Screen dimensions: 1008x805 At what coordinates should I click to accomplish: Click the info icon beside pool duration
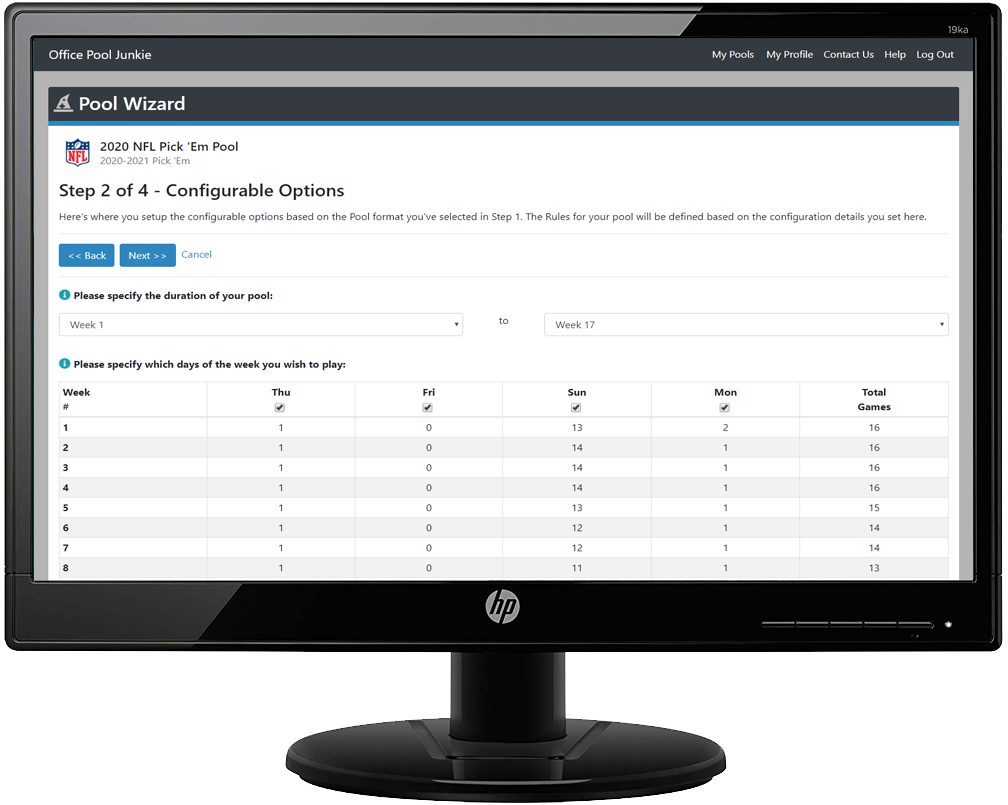point(64,296)
